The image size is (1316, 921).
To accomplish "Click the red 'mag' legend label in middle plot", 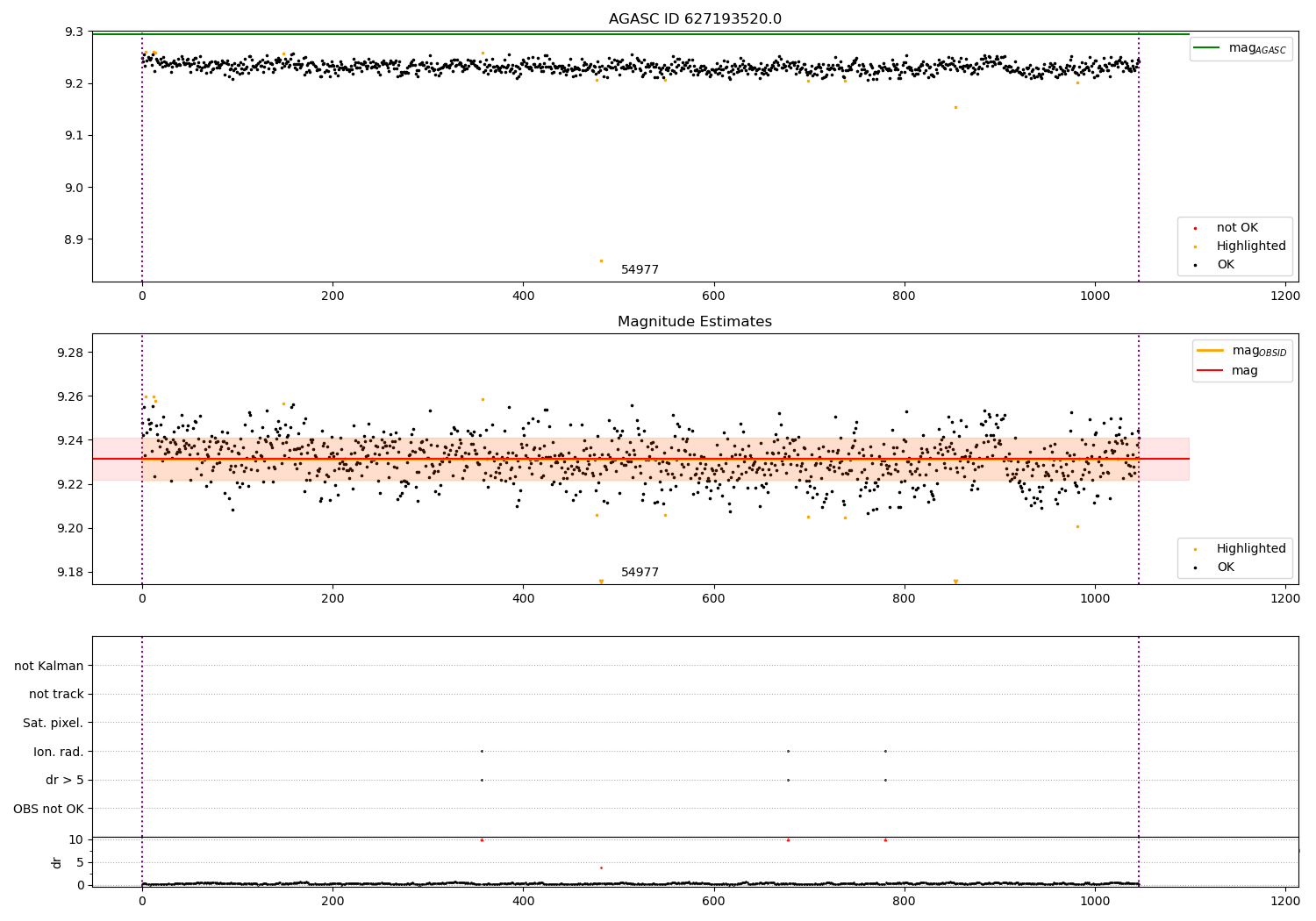I will [x=1245, y=371].
